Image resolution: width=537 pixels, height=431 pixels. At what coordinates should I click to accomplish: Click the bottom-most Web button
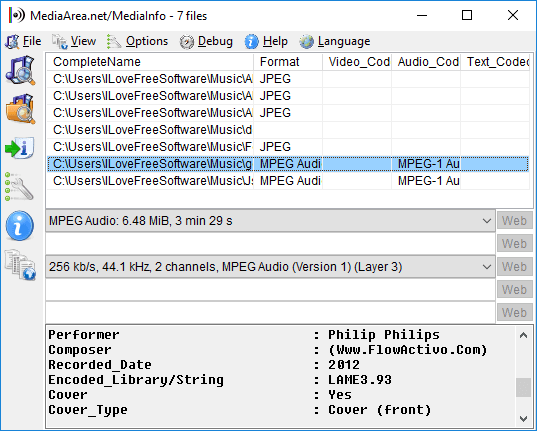[514, 313]
